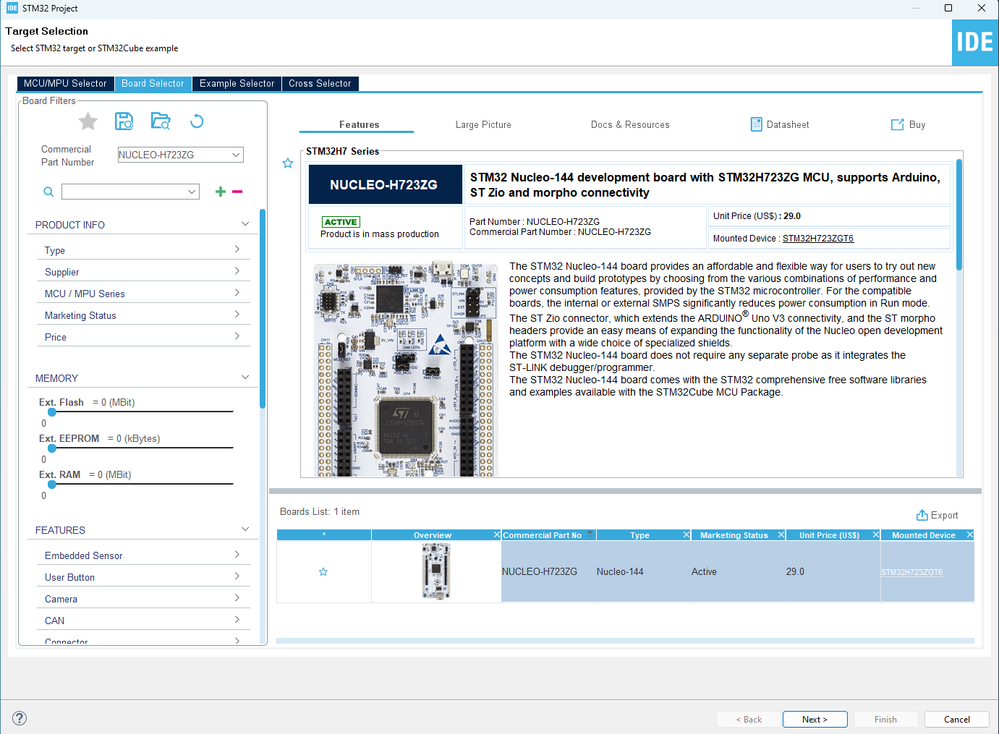
Task: Close the Type column with its X
Action: (686, 535)
